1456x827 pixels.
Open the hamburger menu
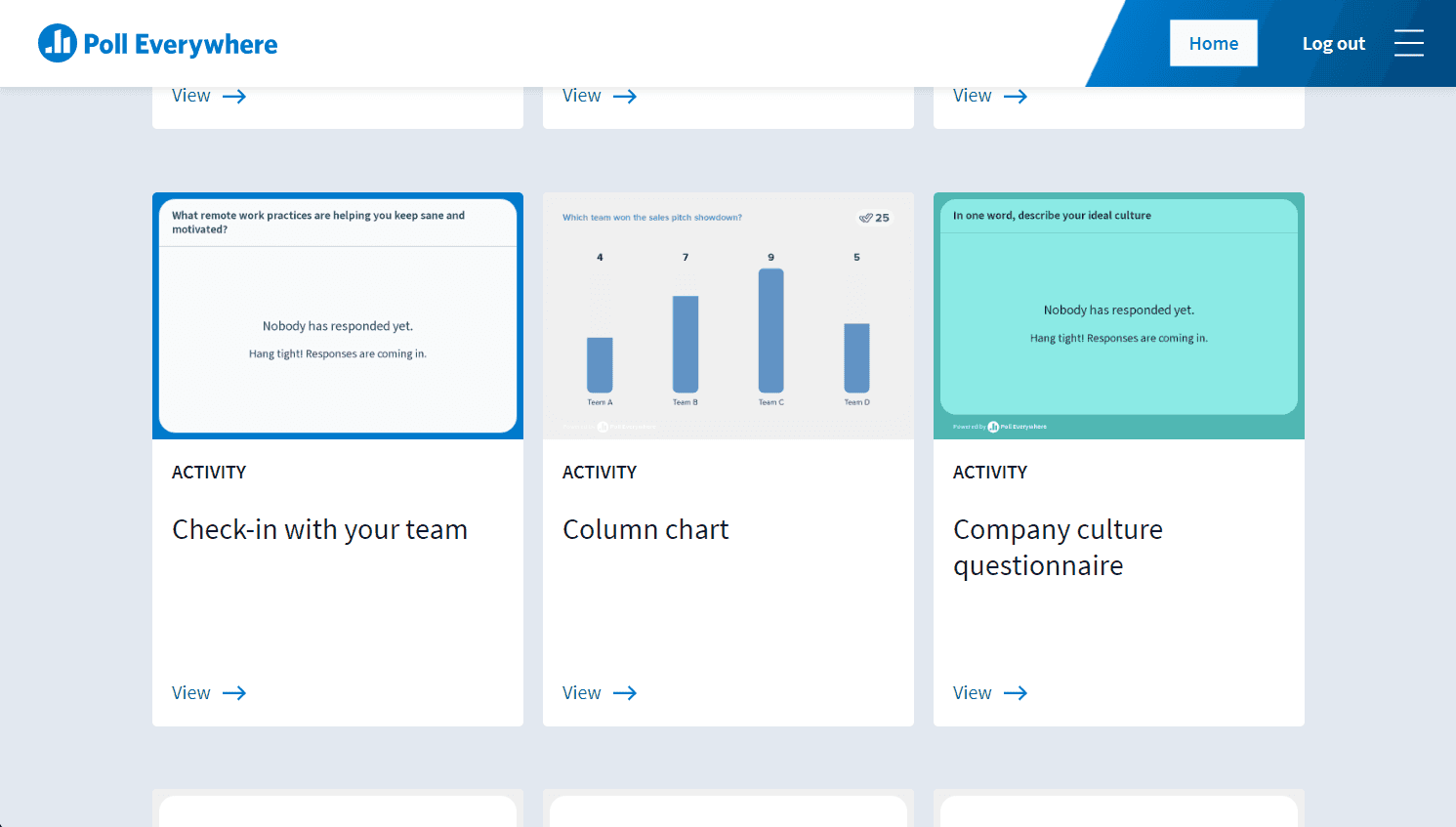click(x=1408, y=43)
